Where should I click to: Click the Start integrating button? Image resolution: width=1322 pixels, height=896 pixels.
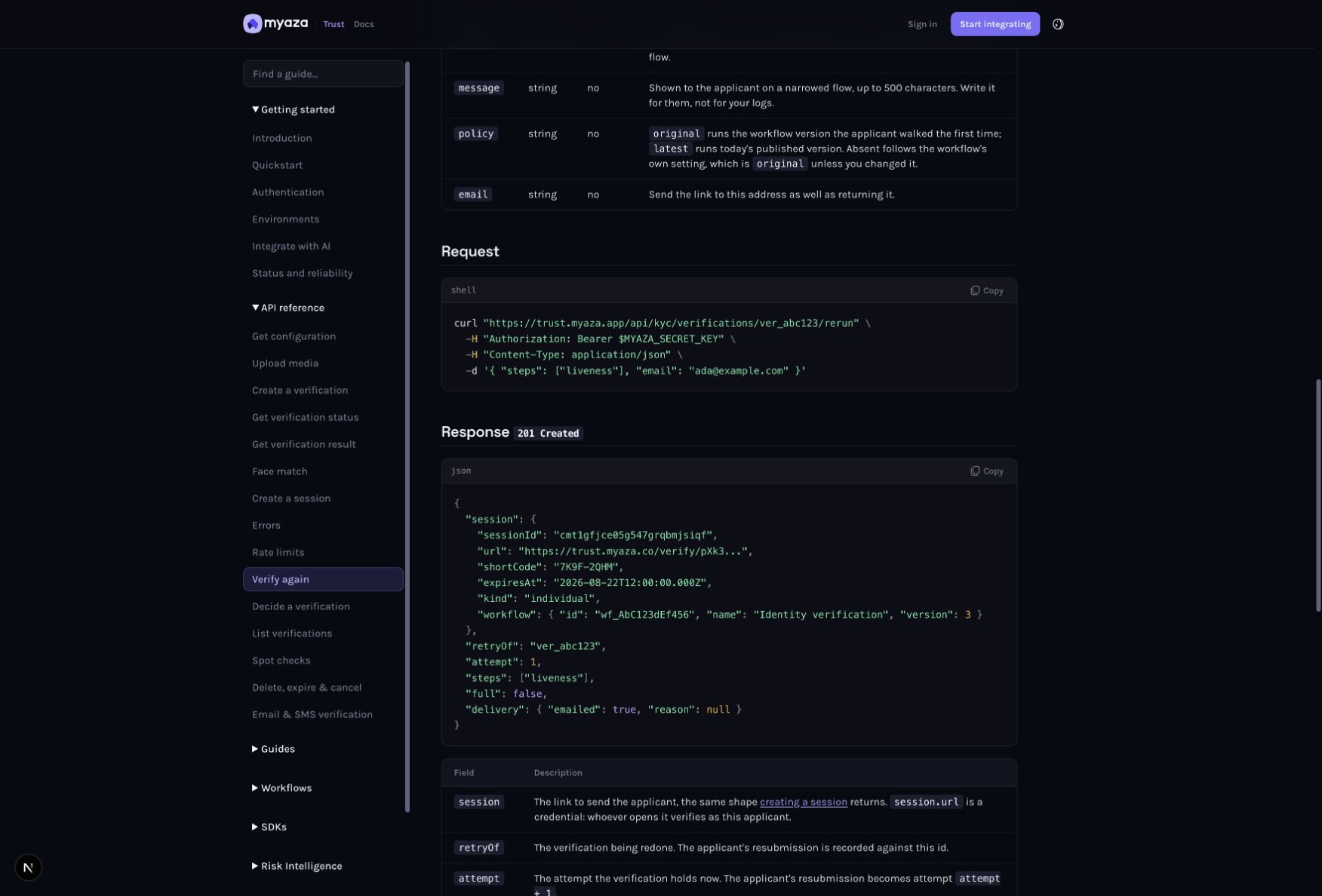coord(995,24)
